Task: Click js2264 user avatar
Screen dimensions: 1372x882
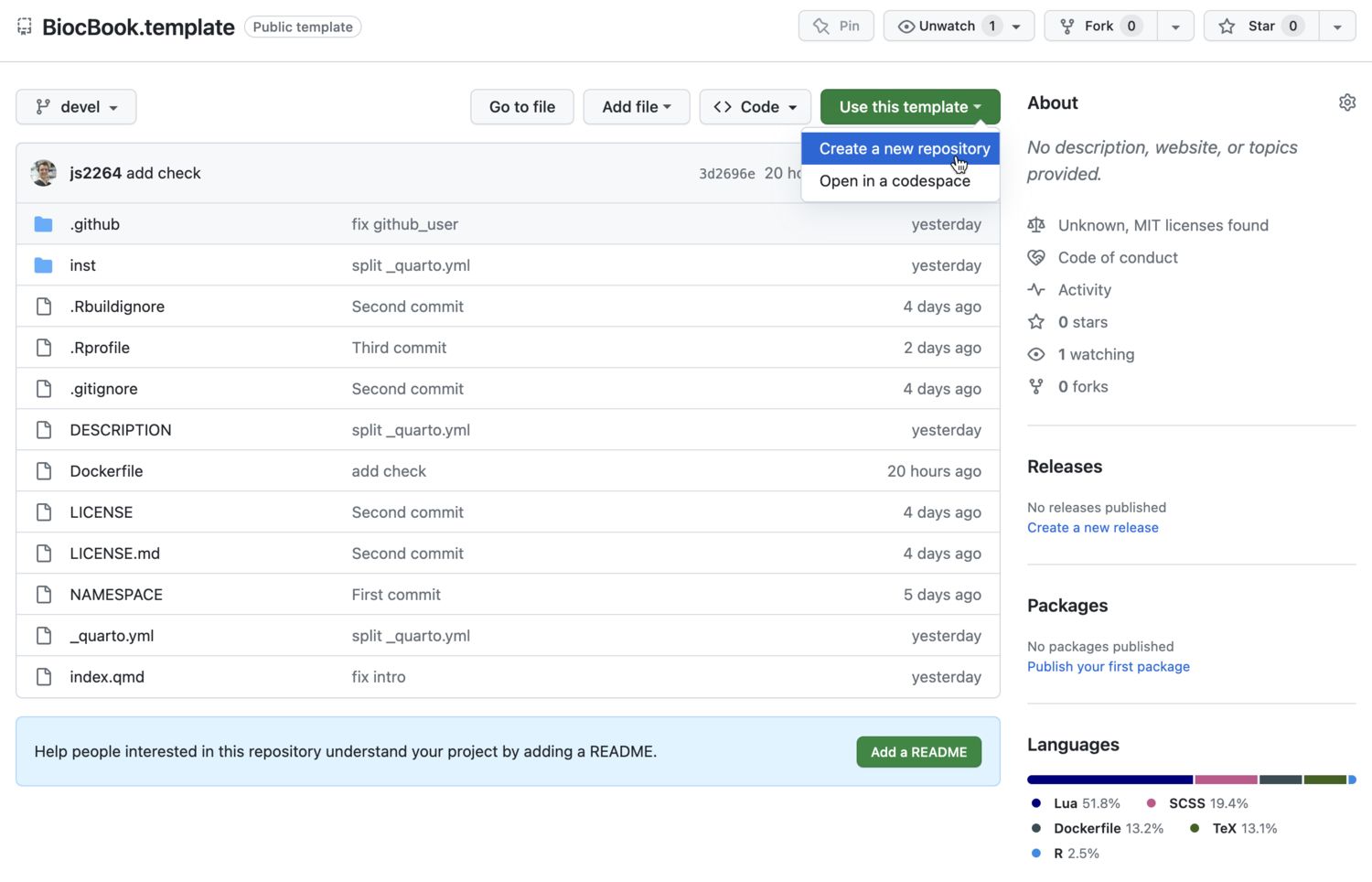Action: (43, 173)
